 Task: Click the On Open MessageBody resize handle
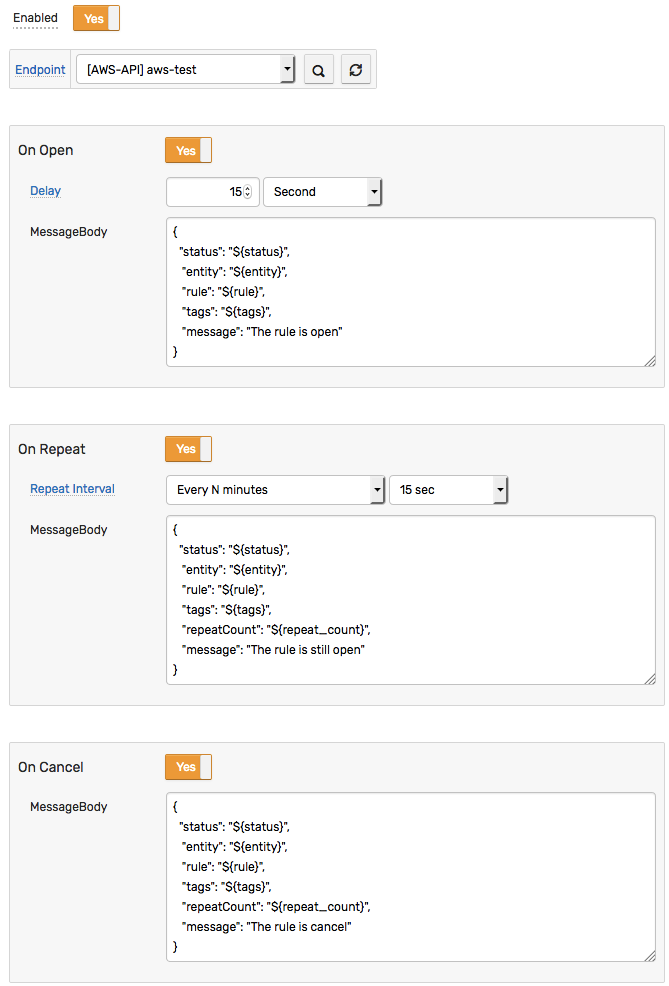[650, 361]
